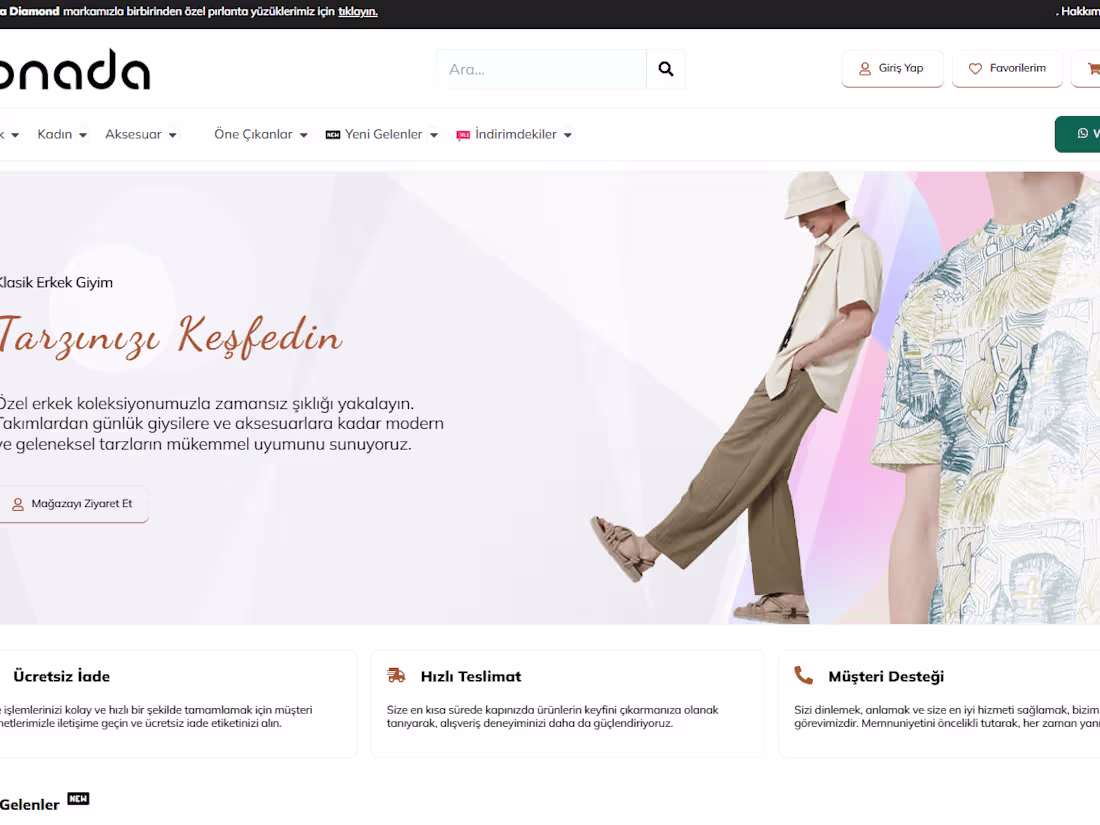This screenshot has height=825, width=1100.
Task: Open the İndirimdekiler menu
Action: pyautogui.click(x=516, y=134)
